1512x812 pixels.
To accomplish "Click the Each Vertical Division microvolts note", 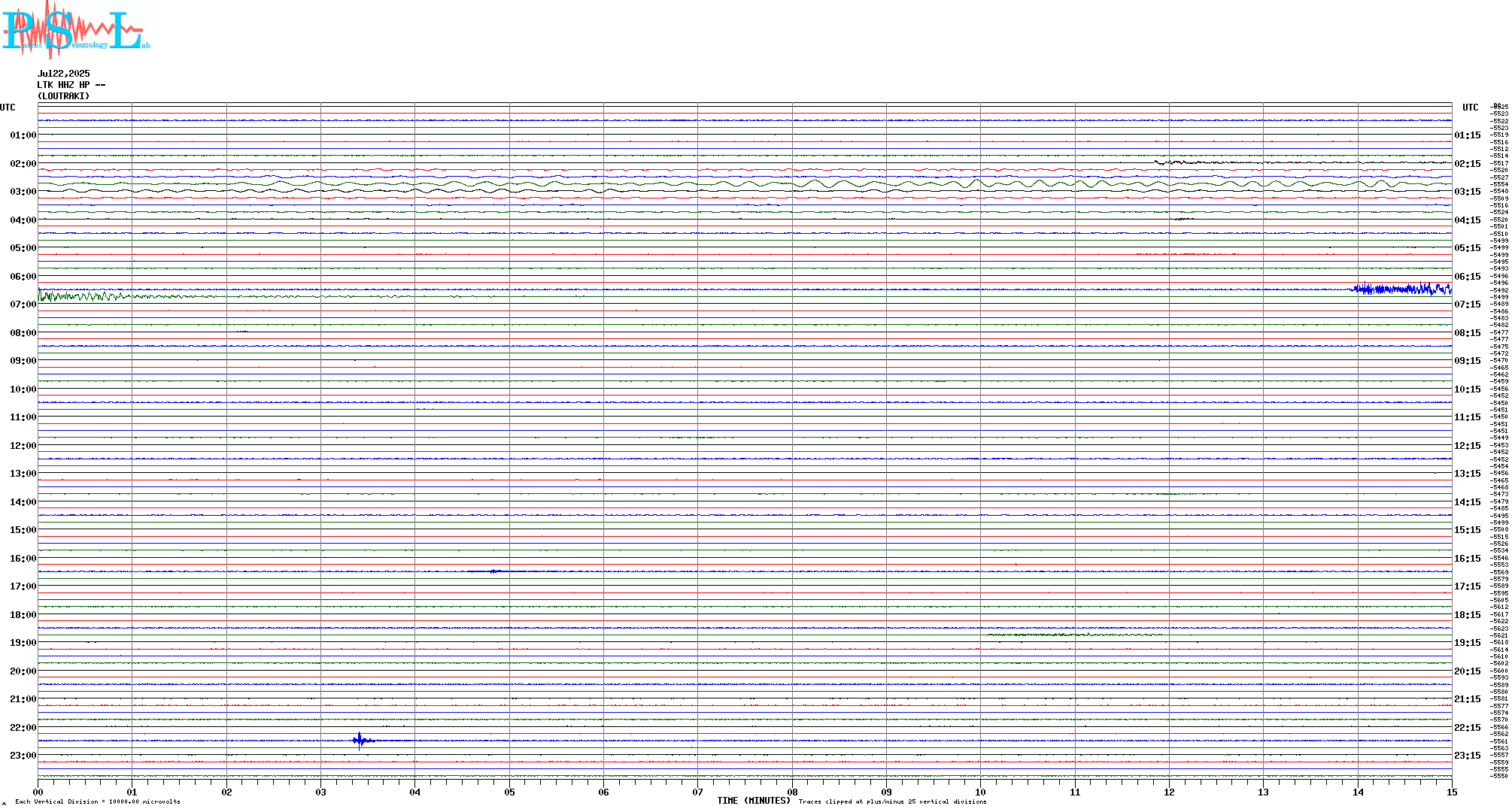I will point(98,801).
